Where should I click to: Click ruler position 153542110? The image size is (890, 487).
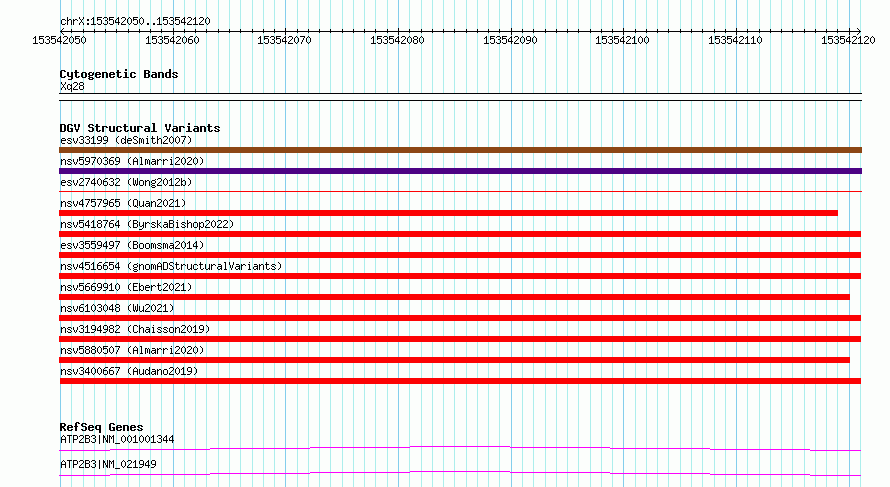[736, 40]
